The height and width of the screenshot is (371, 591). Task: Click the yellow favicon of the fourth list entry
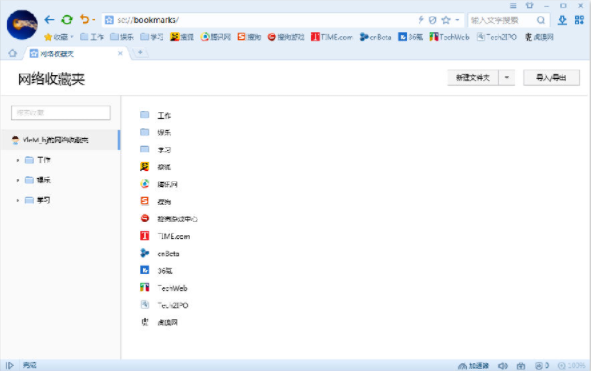[144, 166]
